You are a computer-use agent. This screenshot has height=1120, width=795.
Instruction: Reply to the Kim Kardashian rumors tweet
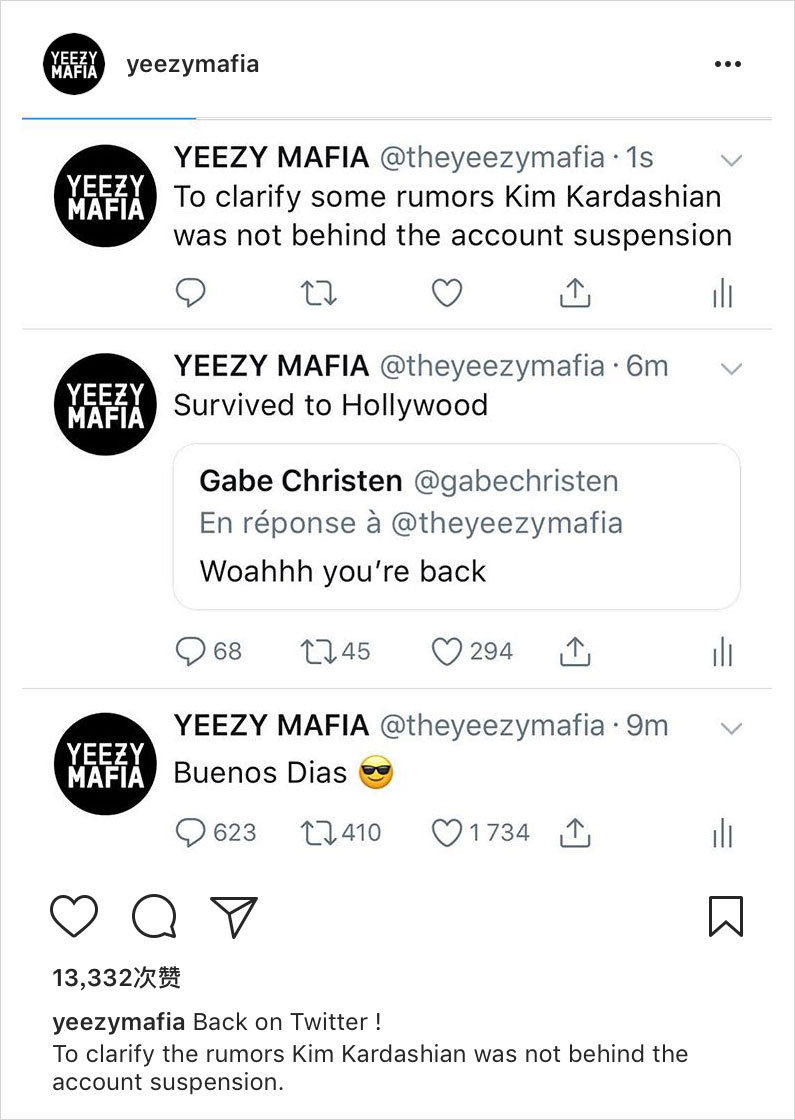[190, 292]
